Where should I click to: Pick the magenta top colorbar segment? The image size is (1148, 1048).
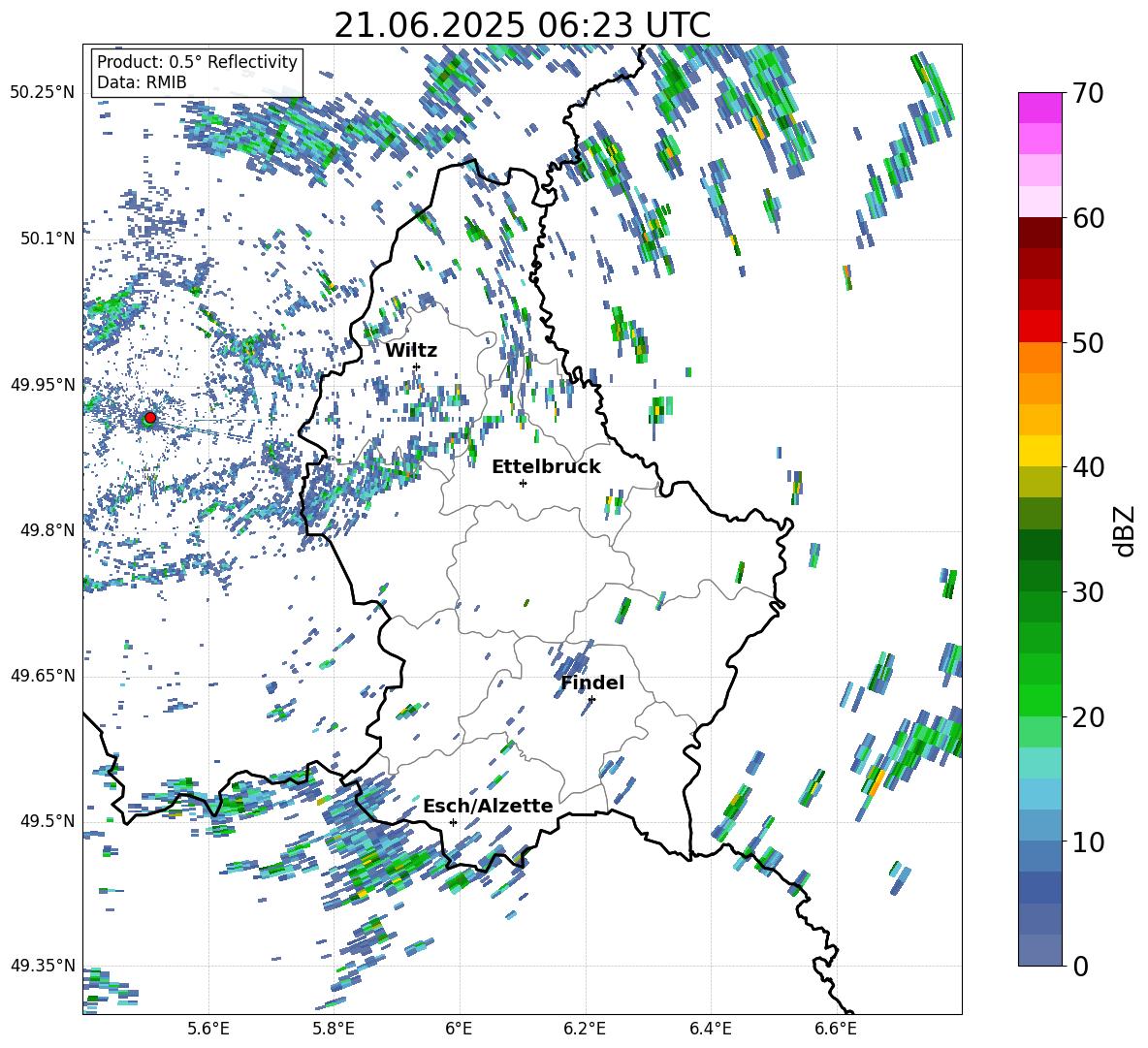[x=1039, y=108]
